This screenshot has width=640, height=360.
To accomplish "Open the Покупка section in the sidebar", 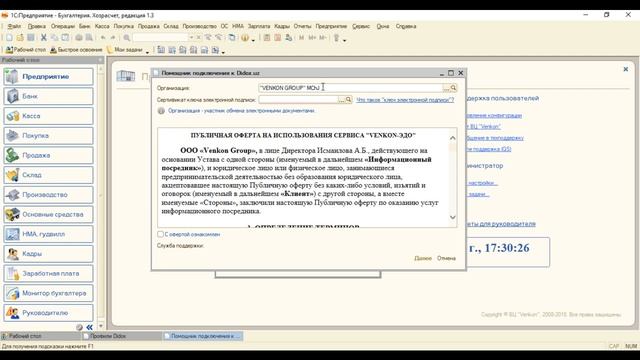I will pyautogui.click(x=48, y=136).
